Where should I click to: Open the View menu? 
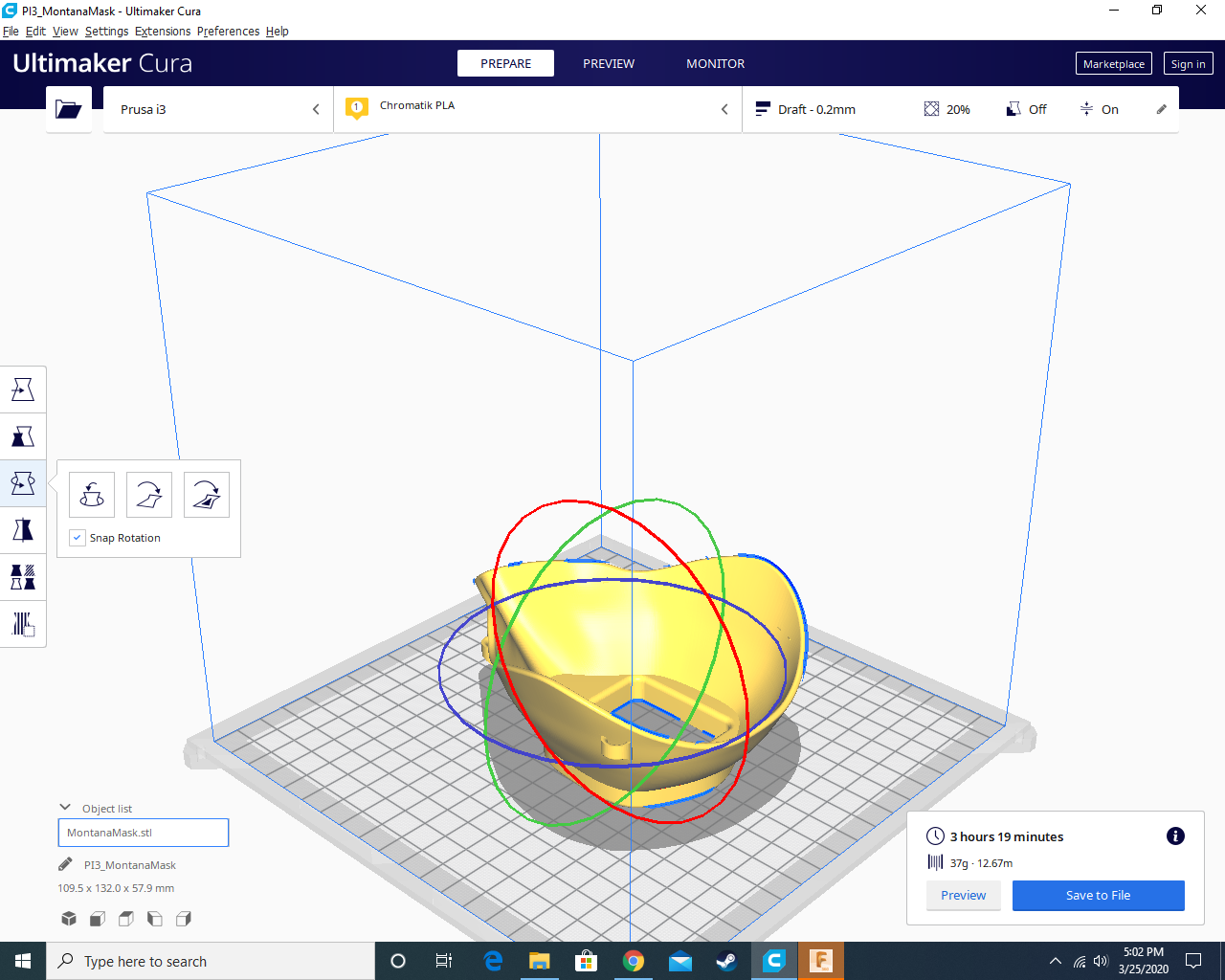(65, 31)
